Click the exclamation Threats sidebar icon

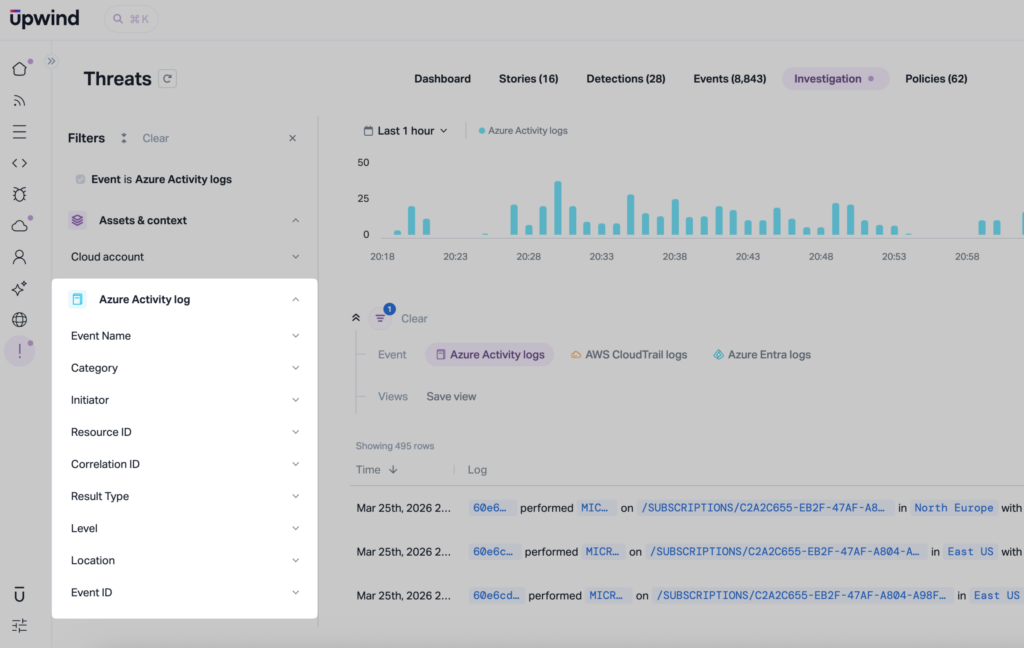[x=20, y=351]
